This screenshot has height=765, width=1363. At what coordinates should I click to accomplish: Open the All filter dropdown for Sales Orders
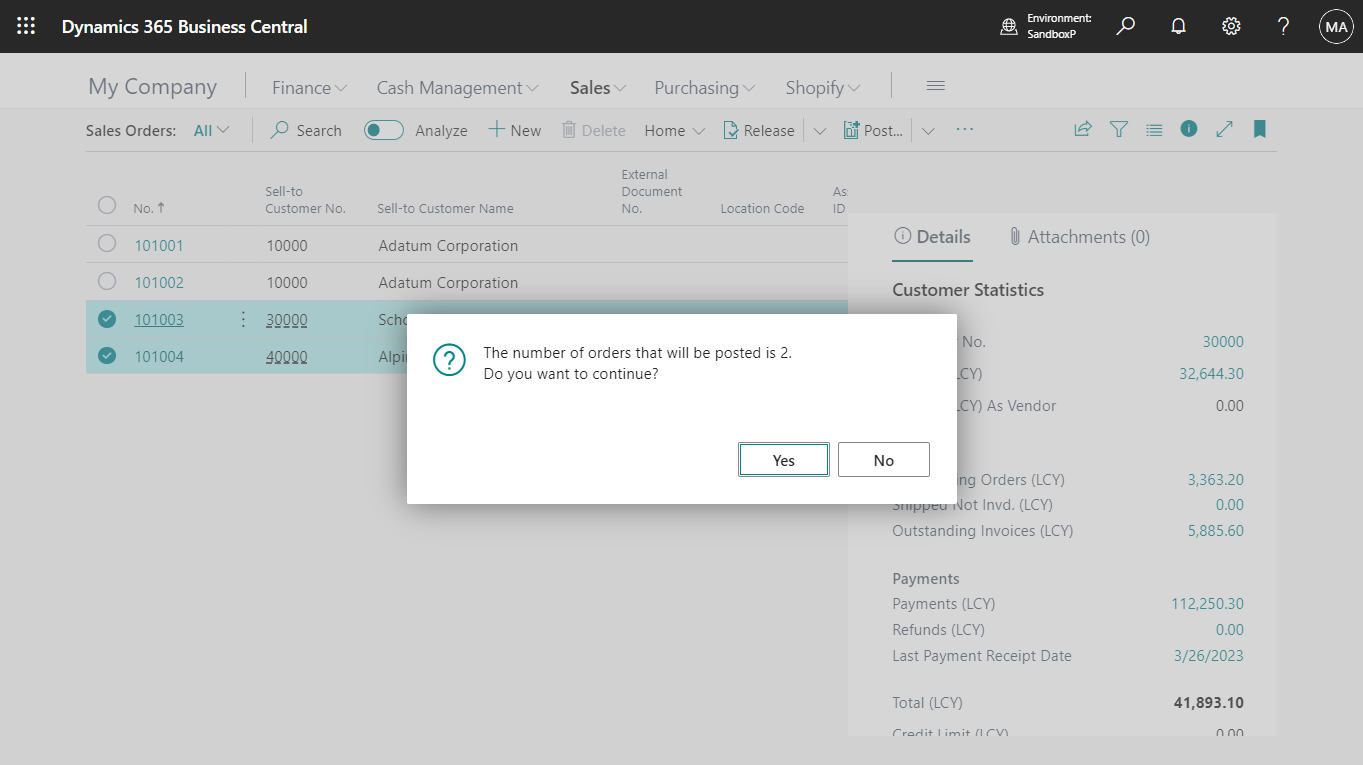pos(210,129)
